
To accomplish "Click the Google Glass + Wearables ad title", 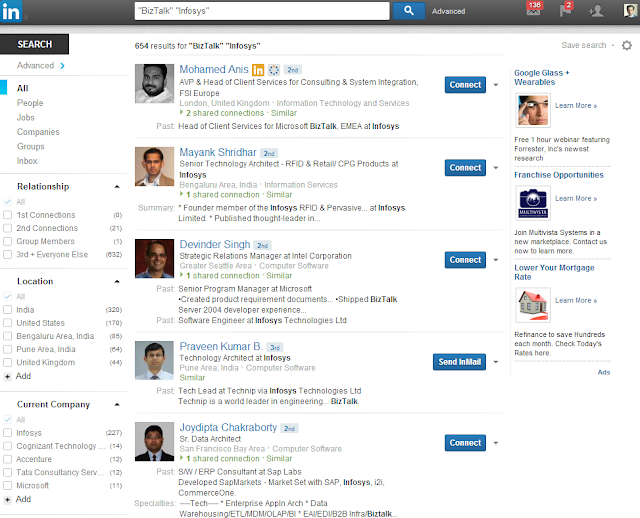I will pos(542,78).
